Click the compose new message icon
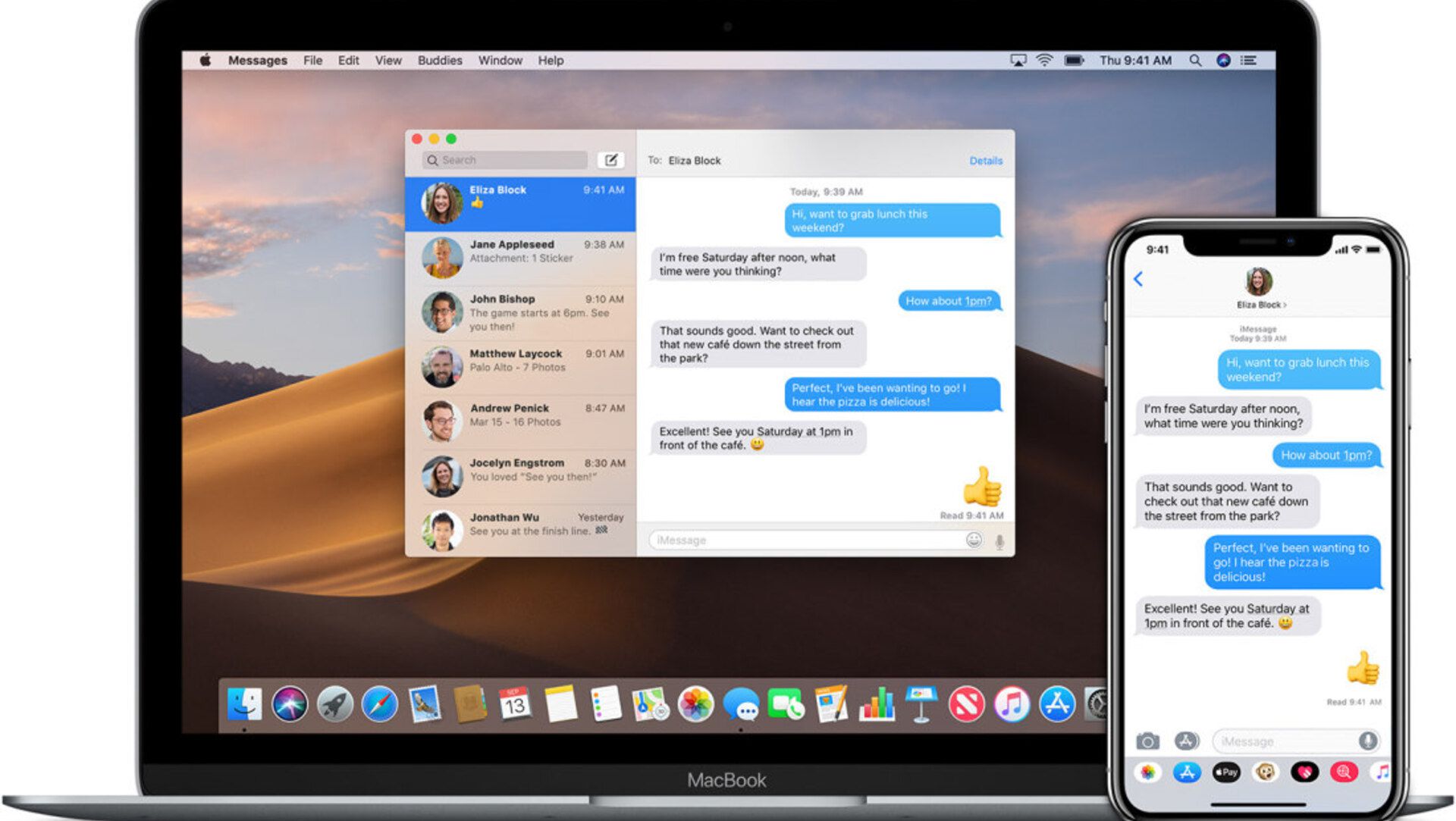 (610, 160)
